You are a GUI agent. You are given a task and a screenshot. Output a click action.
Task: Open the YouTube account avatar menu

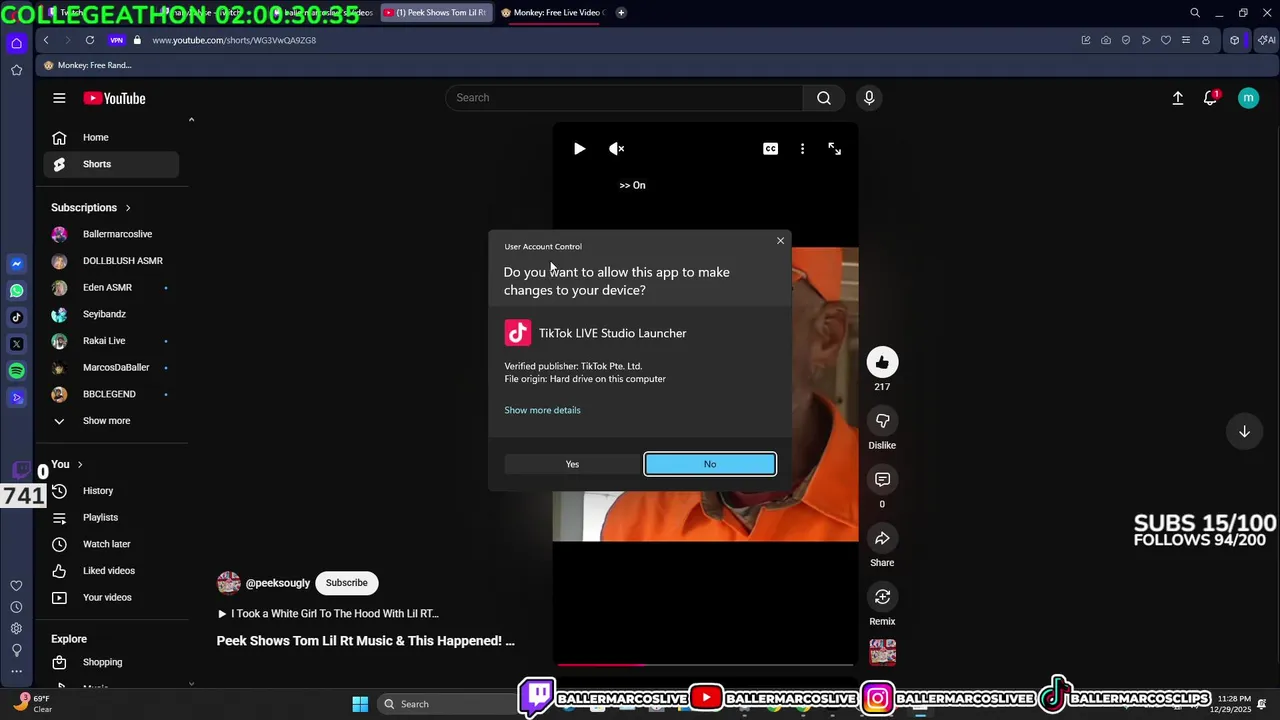[x=1248, y=98]
